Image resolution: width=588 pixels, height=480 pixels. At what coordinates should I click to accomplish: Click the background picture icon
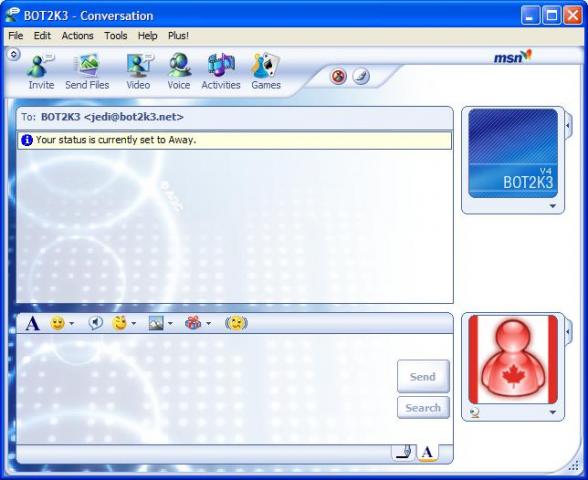(x=156, y=323)
